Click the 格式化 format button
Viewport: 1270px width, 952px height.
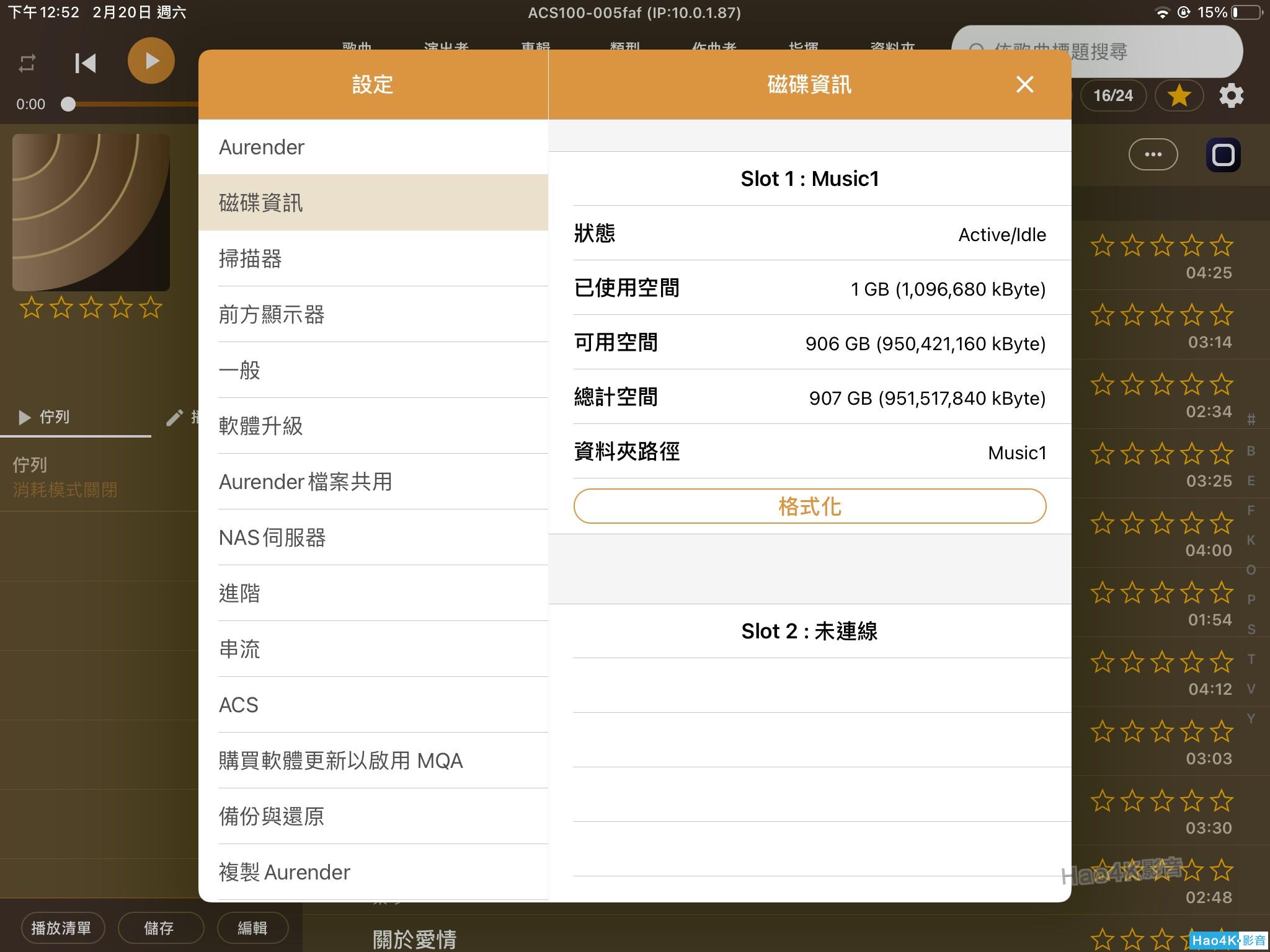(x=809, y=506)
